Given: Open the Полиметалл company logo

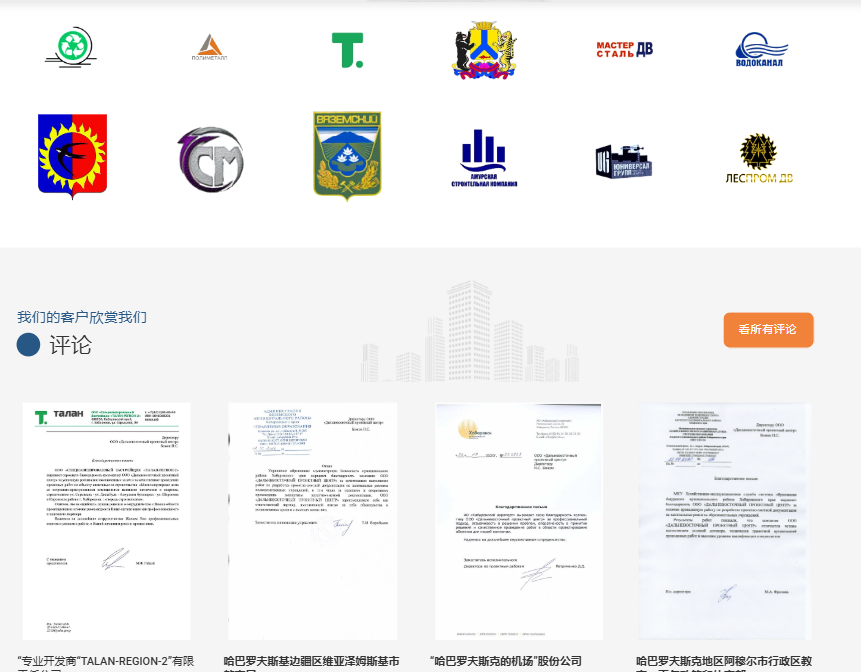Looking at the screenshot, I should pyautogui.click(x=210, y=48).
